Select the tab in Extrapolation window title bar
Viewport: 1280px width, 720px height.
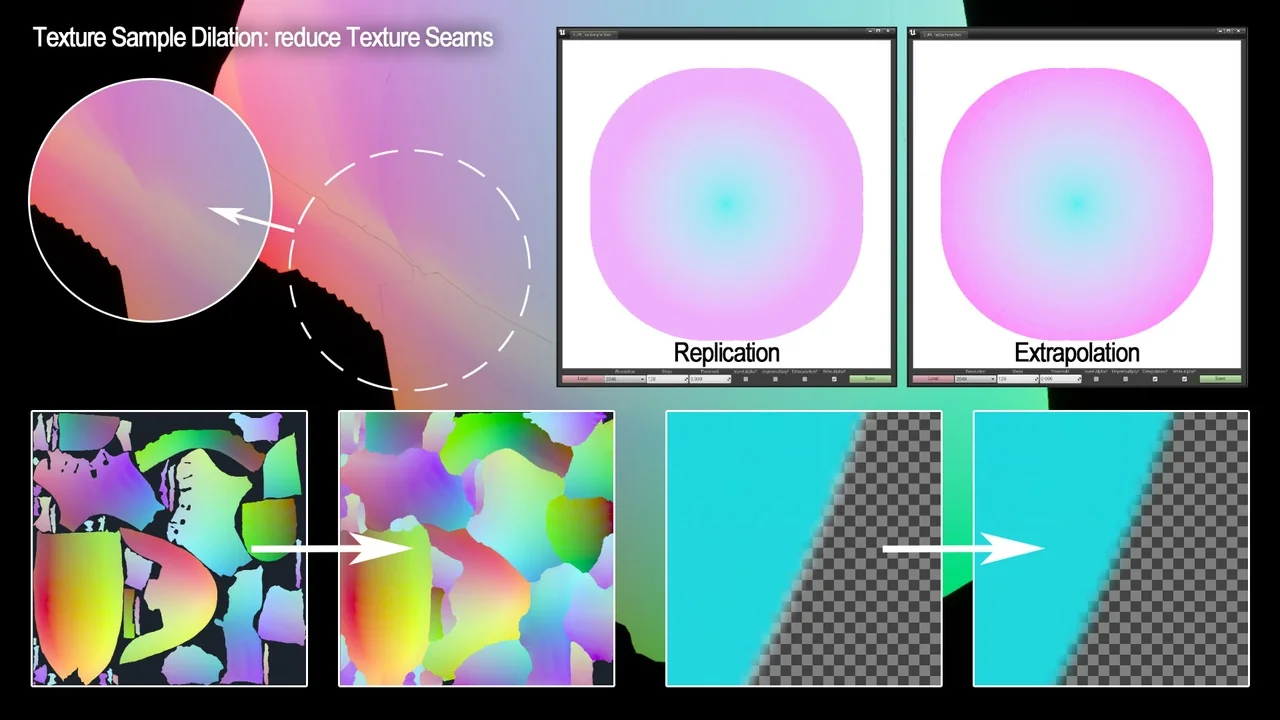(x=945, y=34)
